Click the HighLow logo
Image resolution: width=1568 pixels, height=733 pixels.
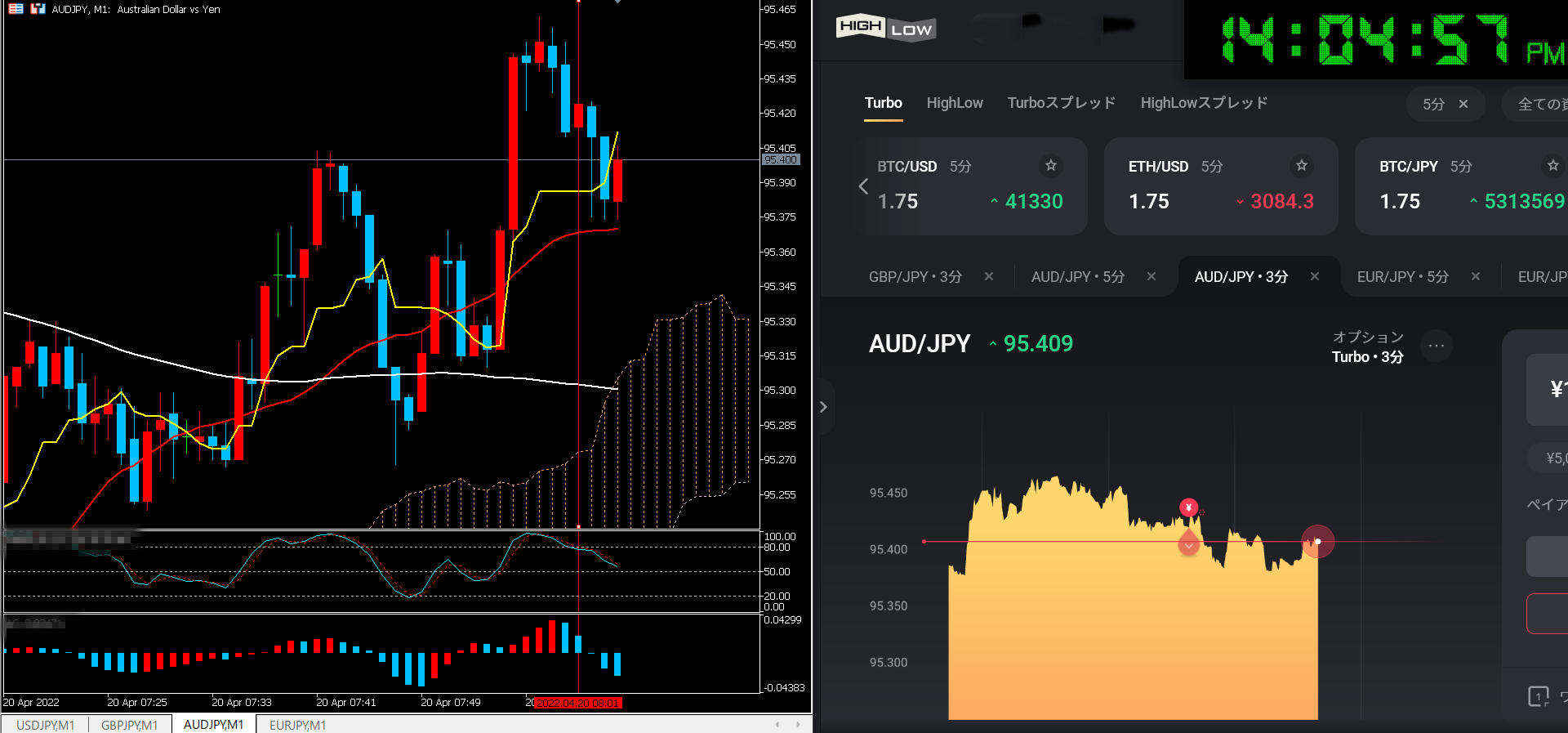[x=885, y=29]
